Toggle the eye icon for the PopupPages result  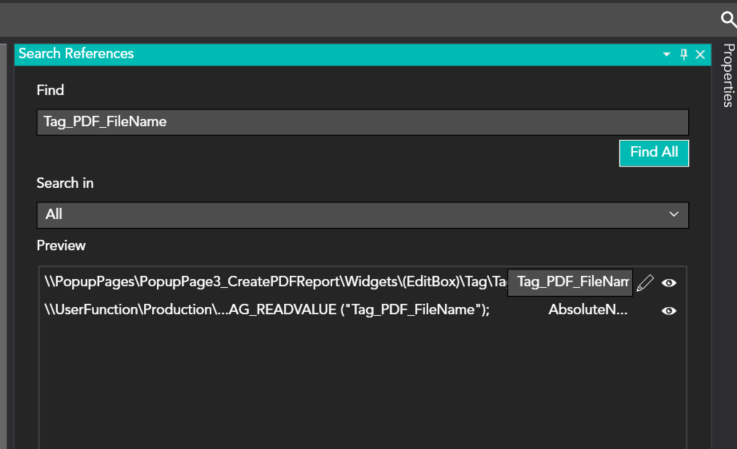click(669, 283)
